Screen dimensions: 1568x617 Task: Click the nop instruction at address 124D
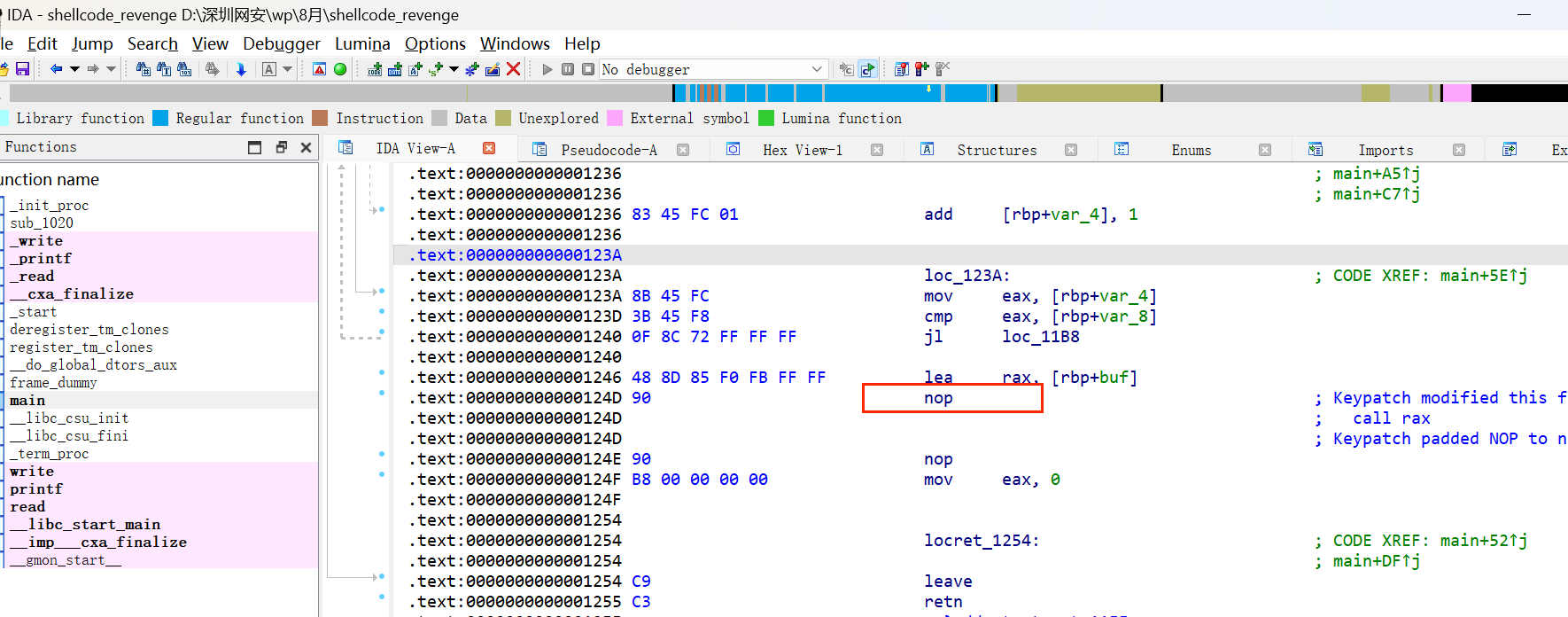coord(938,398)
